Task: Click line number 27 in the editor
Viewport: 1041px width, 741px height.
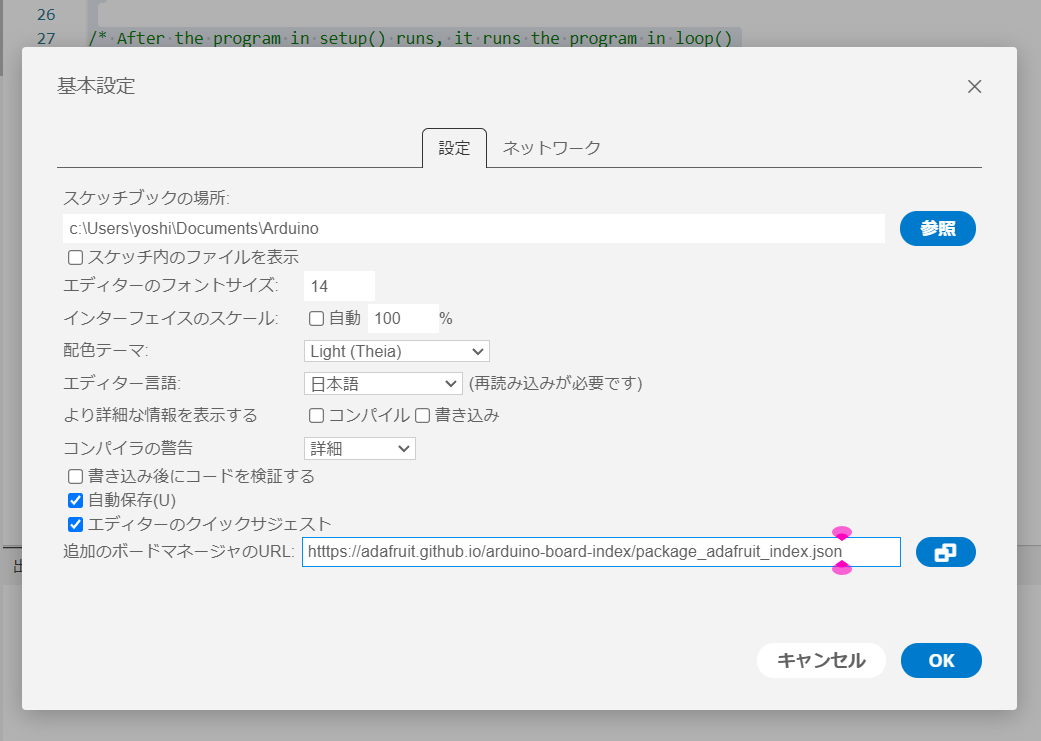Action: click(46, 39)
